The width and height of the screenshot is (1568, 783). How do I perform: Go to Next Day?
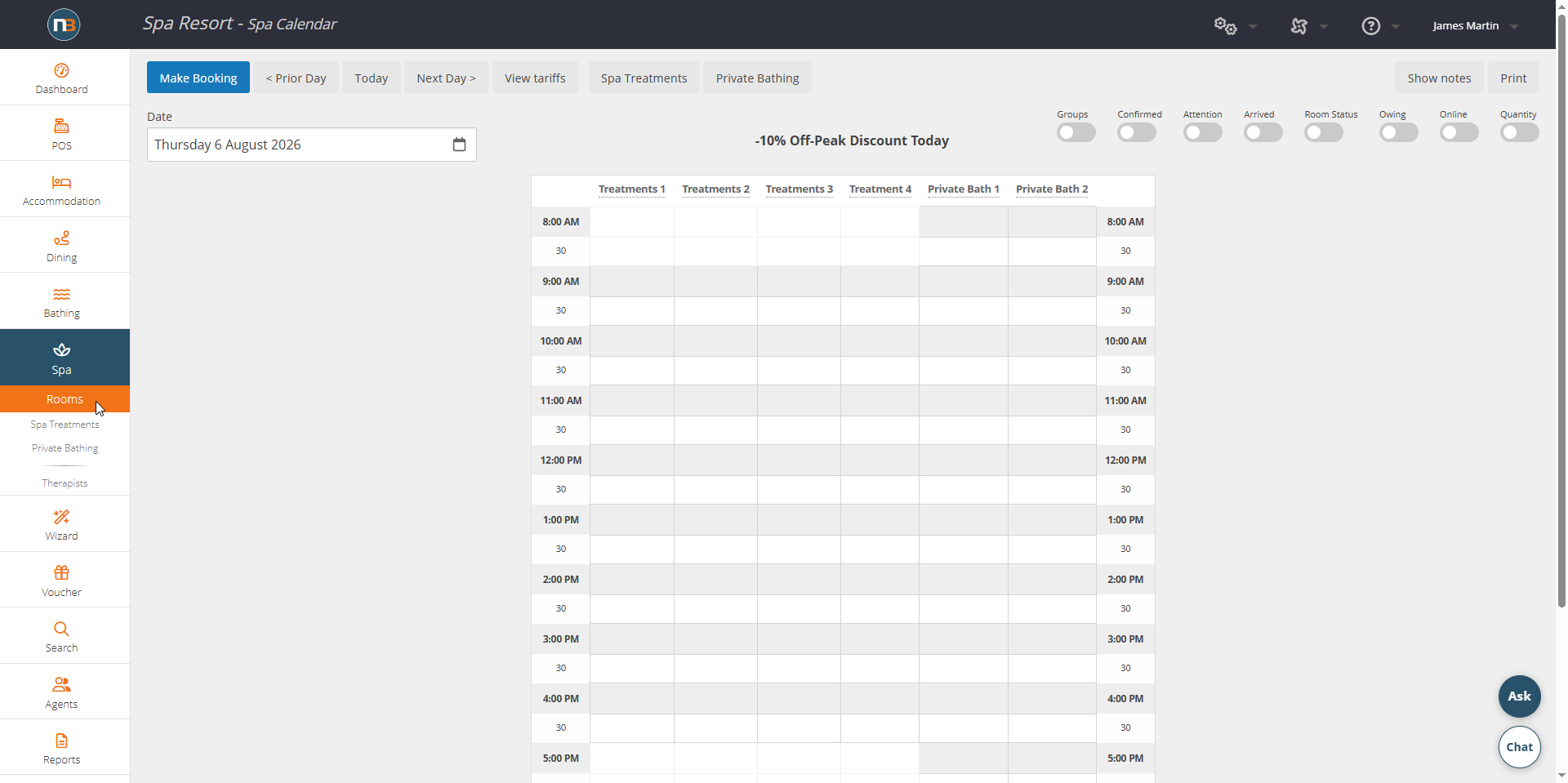pos(446,78)
